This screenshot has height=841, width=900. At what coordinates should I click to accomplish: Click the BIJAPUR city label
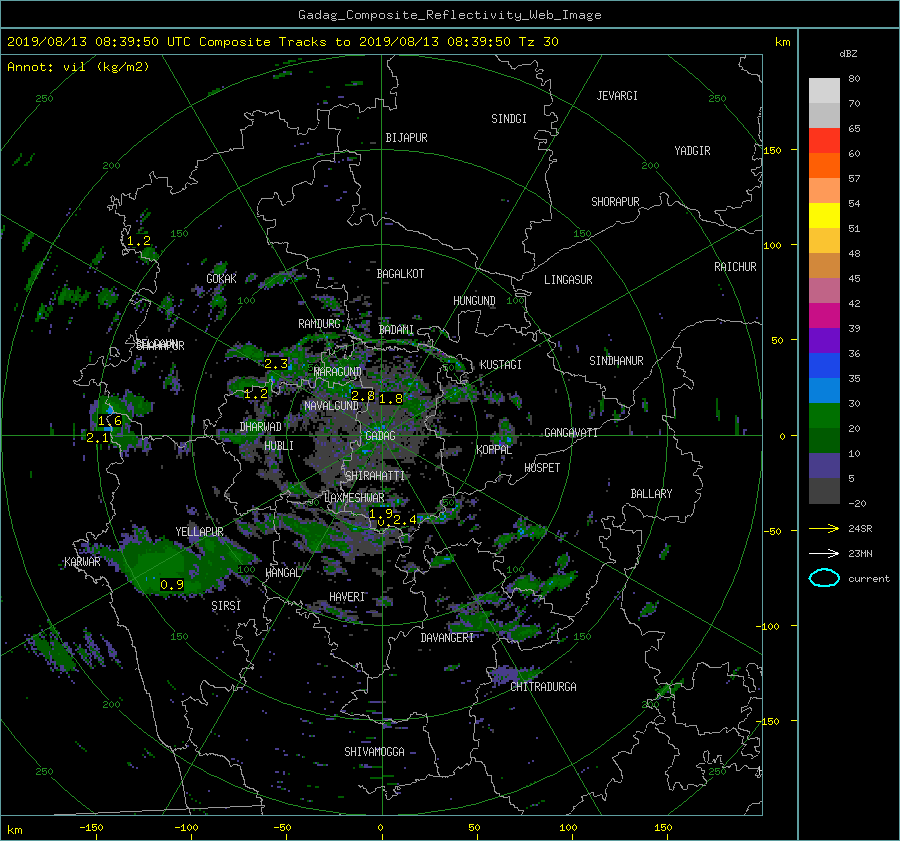406,138
